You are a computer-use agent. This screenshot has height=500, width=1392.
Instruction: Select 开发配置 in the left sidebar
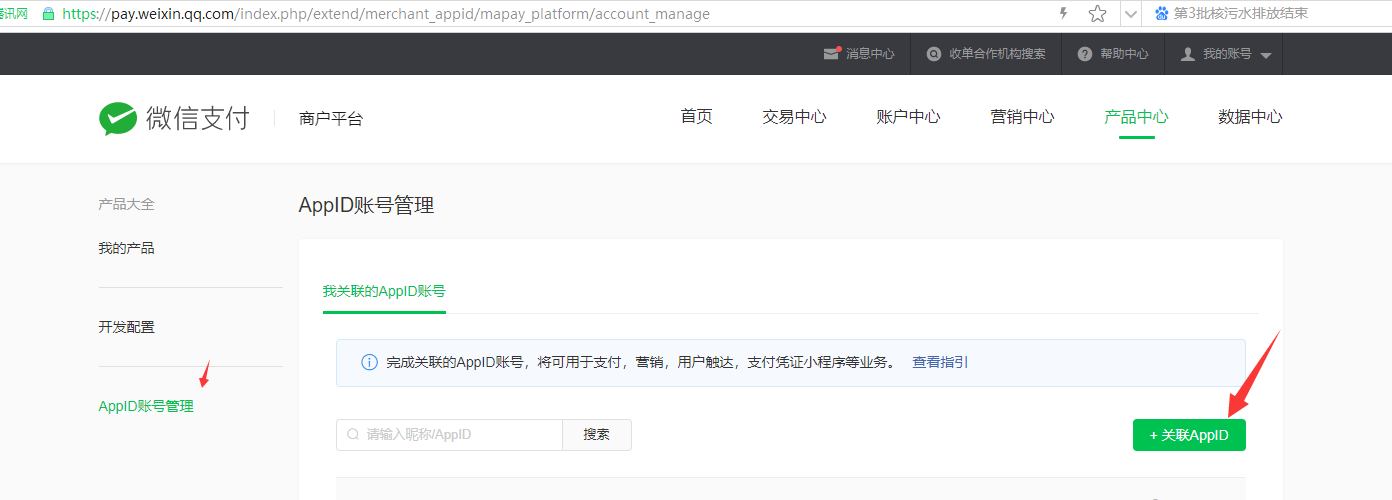pyautogui.click(x=126, y=327)
